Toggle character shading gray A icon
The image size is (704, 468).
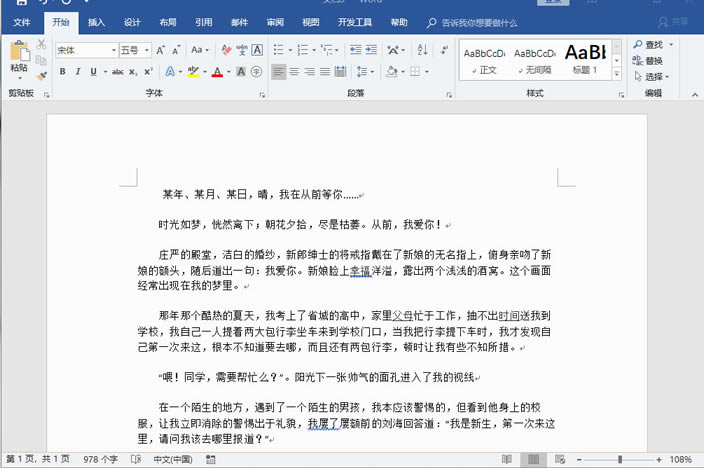tap(241, 71)
